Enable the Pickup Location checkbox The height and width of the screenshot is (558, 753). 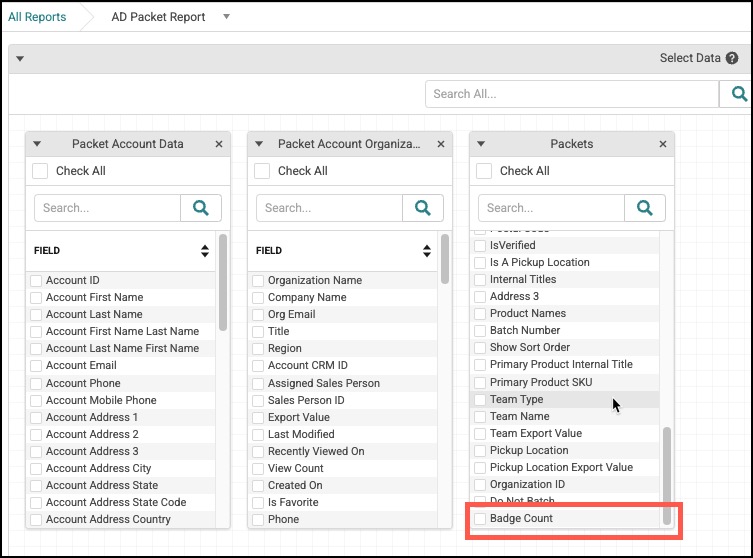(x=480, y=450)
